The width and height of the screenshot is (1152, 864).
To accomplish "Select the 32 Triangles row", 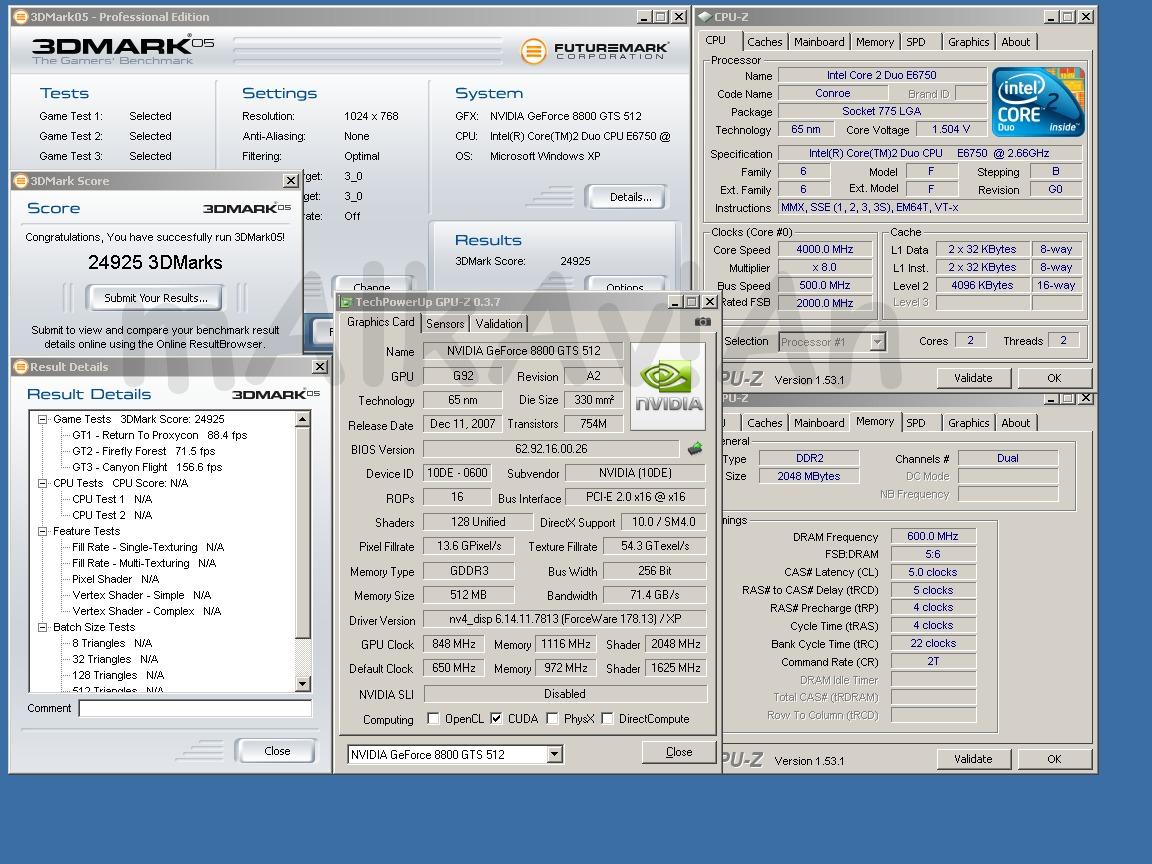I will coord(115,659).
